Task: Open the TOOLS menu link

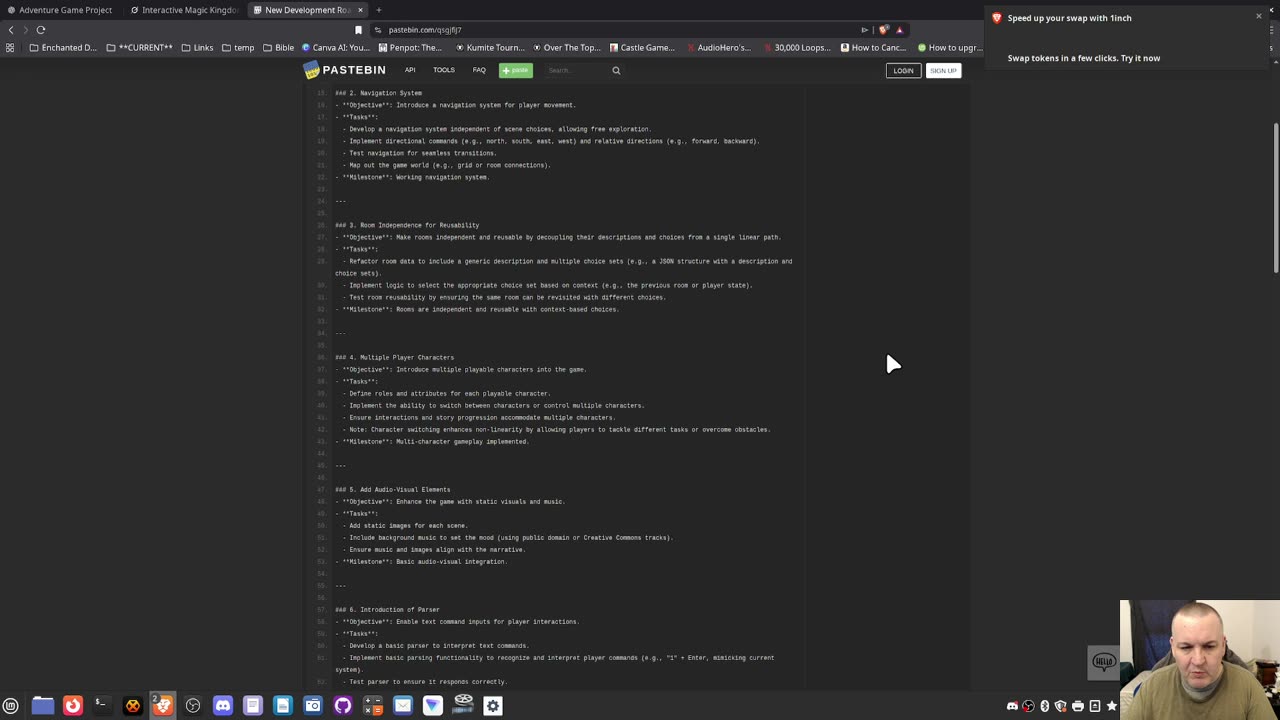Action: [x=444, y=70]
